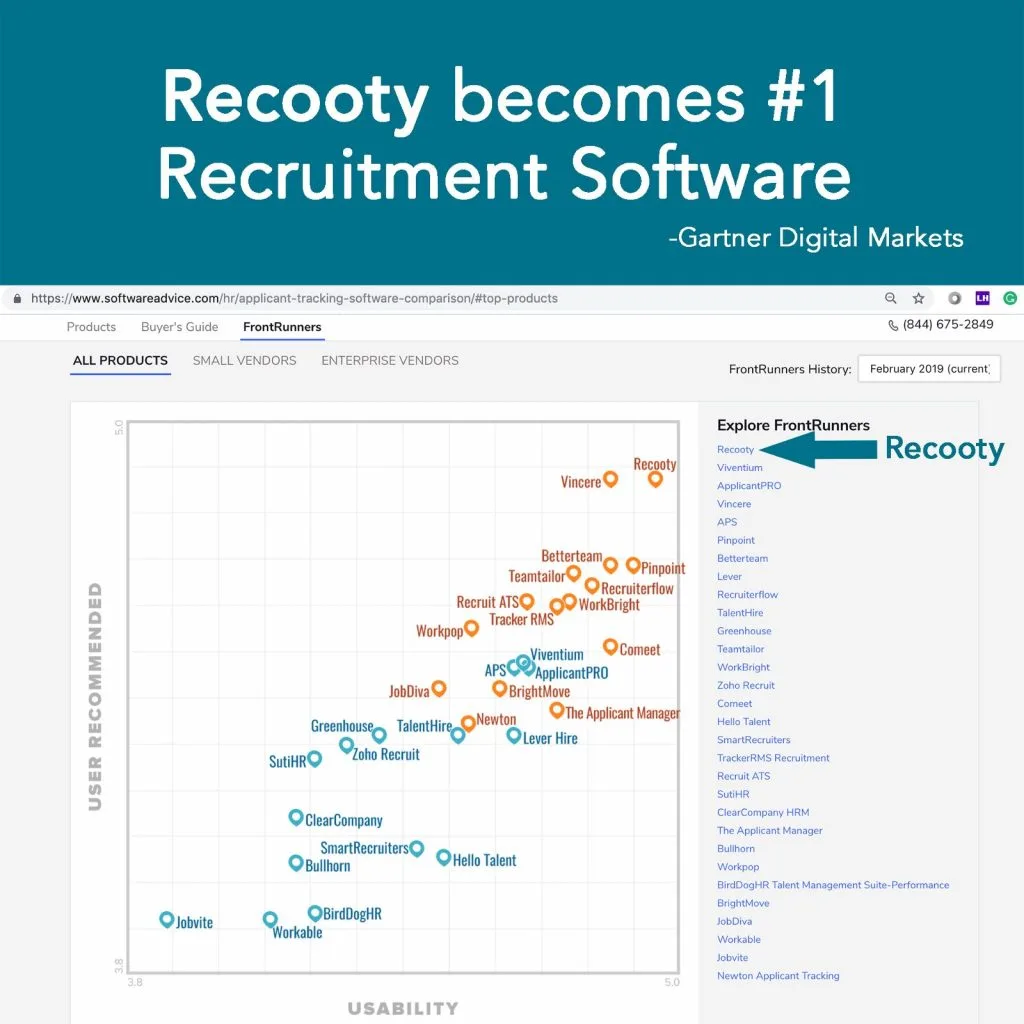Open the Recooty link in Explore FrontRunners

[735, 449]
